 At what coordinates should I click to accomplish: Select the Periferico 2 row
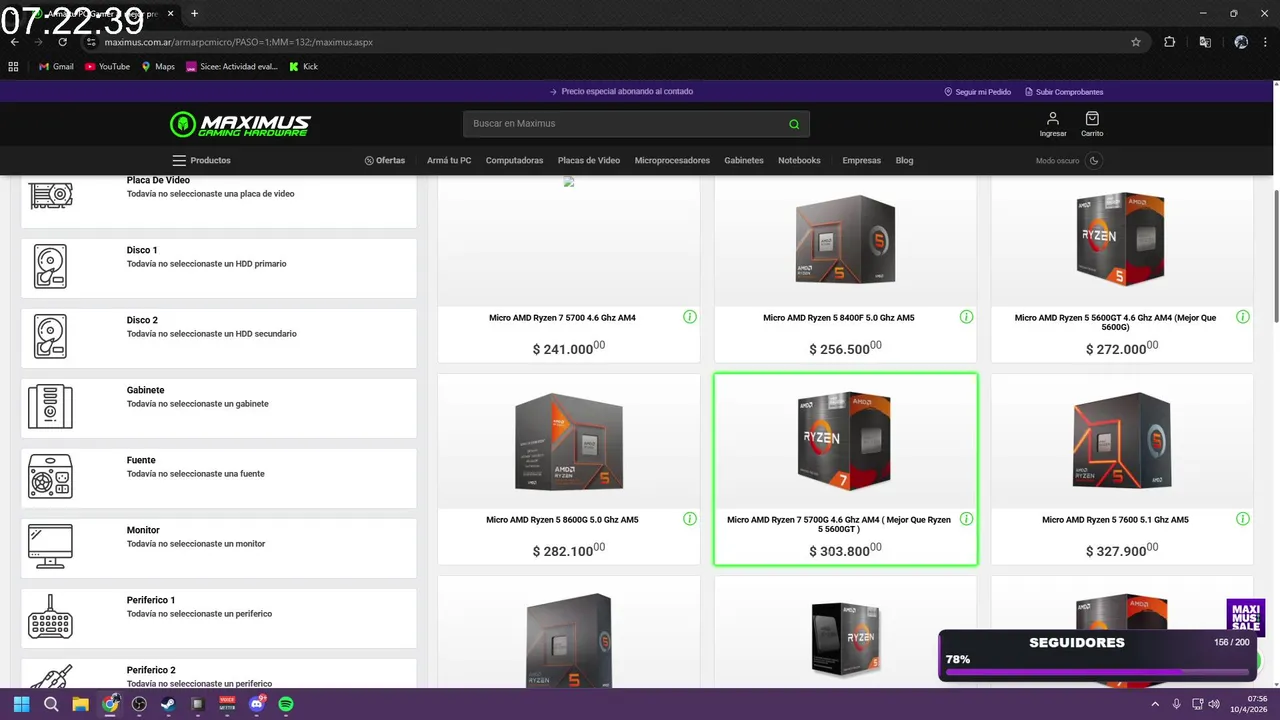pos(219,673)
